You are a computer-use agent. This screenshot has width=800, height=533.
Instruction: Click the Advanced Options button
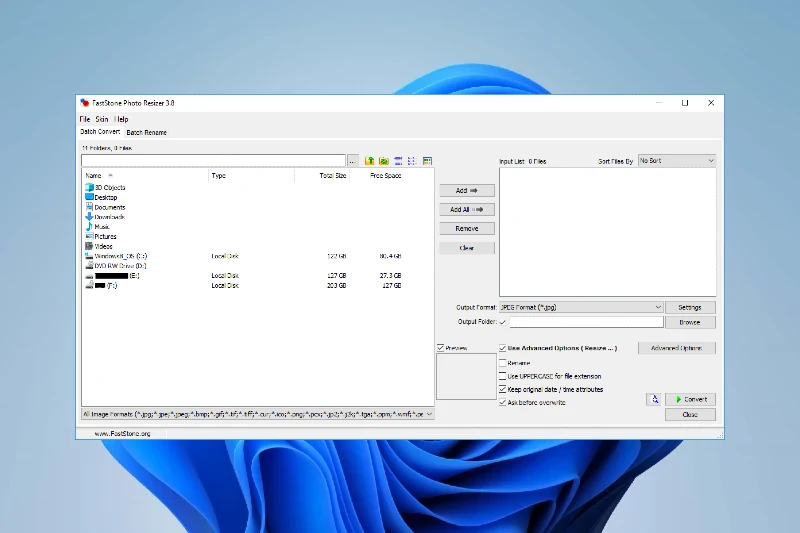pyautogui.click(x=676, y=348)
